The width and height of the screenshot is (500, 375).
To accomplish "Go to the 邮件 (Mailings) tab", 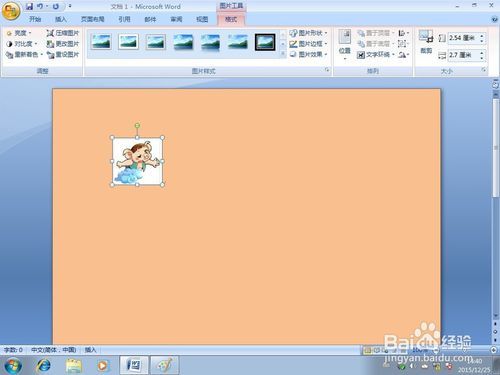I will coord(150,19).
